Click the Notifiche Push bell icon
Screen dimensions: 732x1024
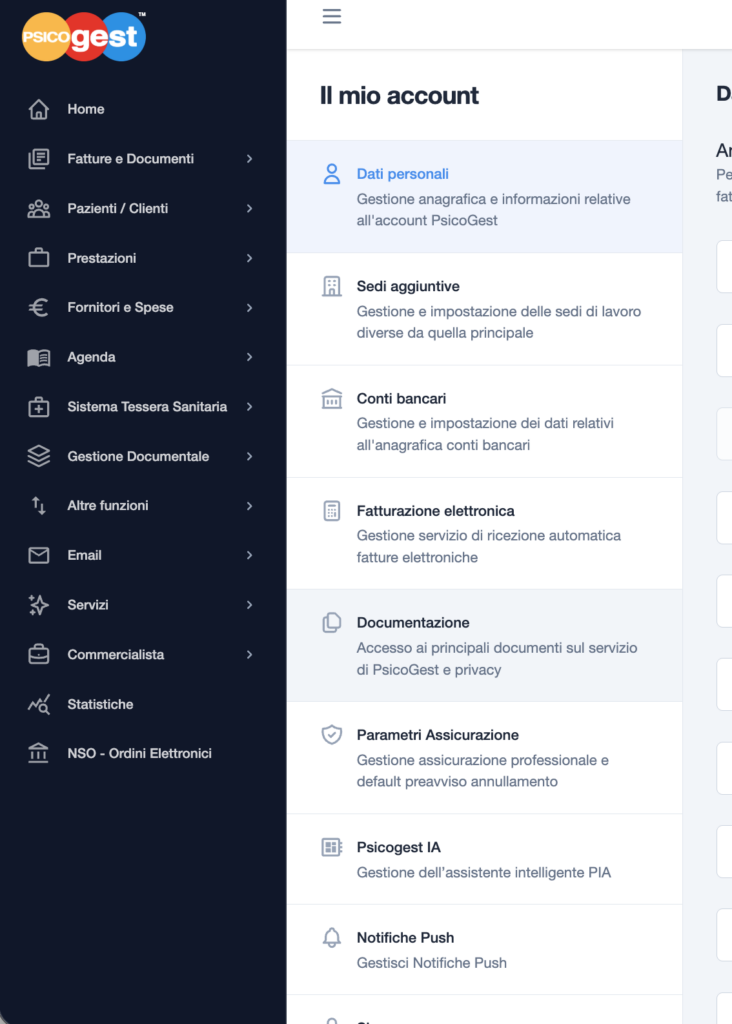pyautogui.click(x=332, y=938)
